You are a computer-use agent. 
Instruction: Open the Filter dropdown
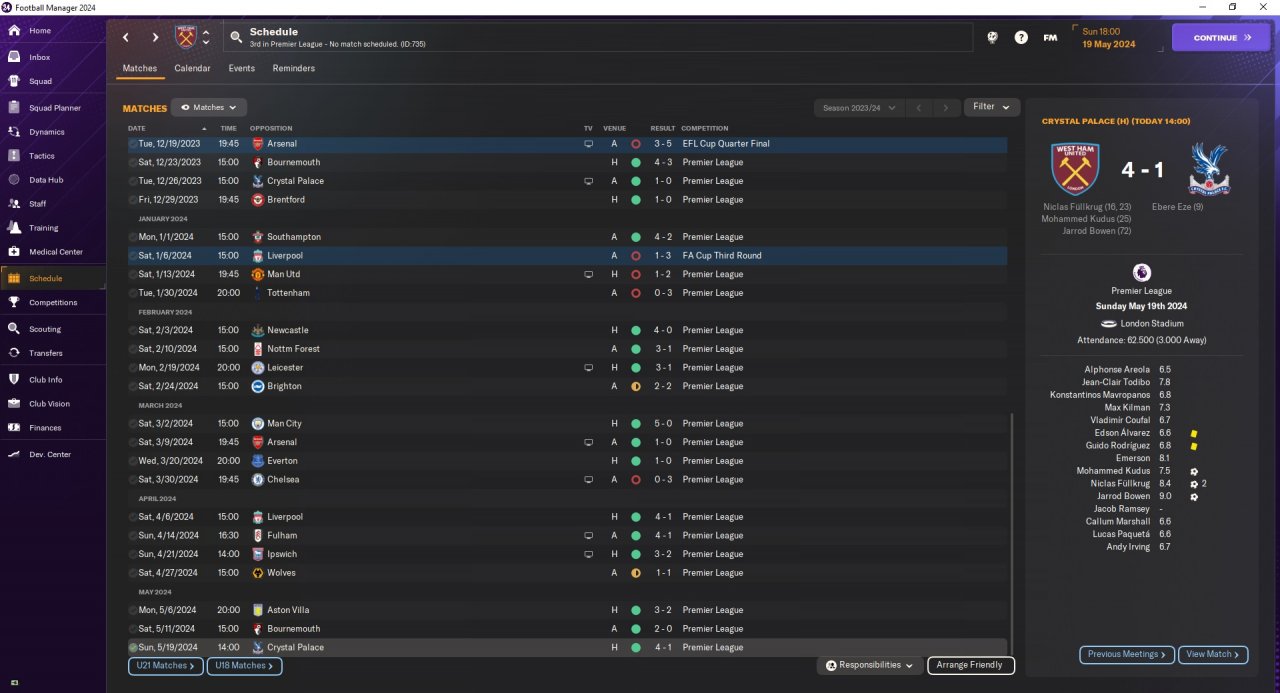[x=992, y=107]
